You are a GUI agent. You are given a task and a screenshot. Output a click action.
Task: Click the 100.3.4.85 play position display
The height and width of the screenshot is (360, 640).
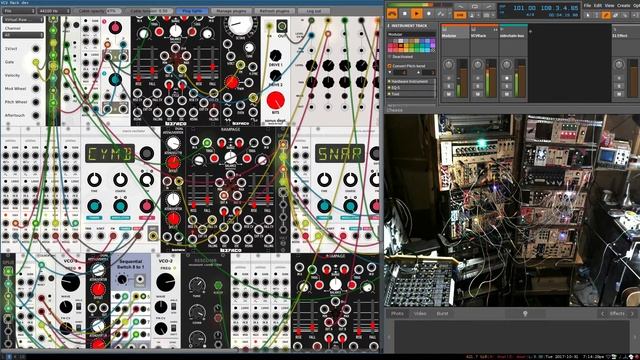click(559, 8)
